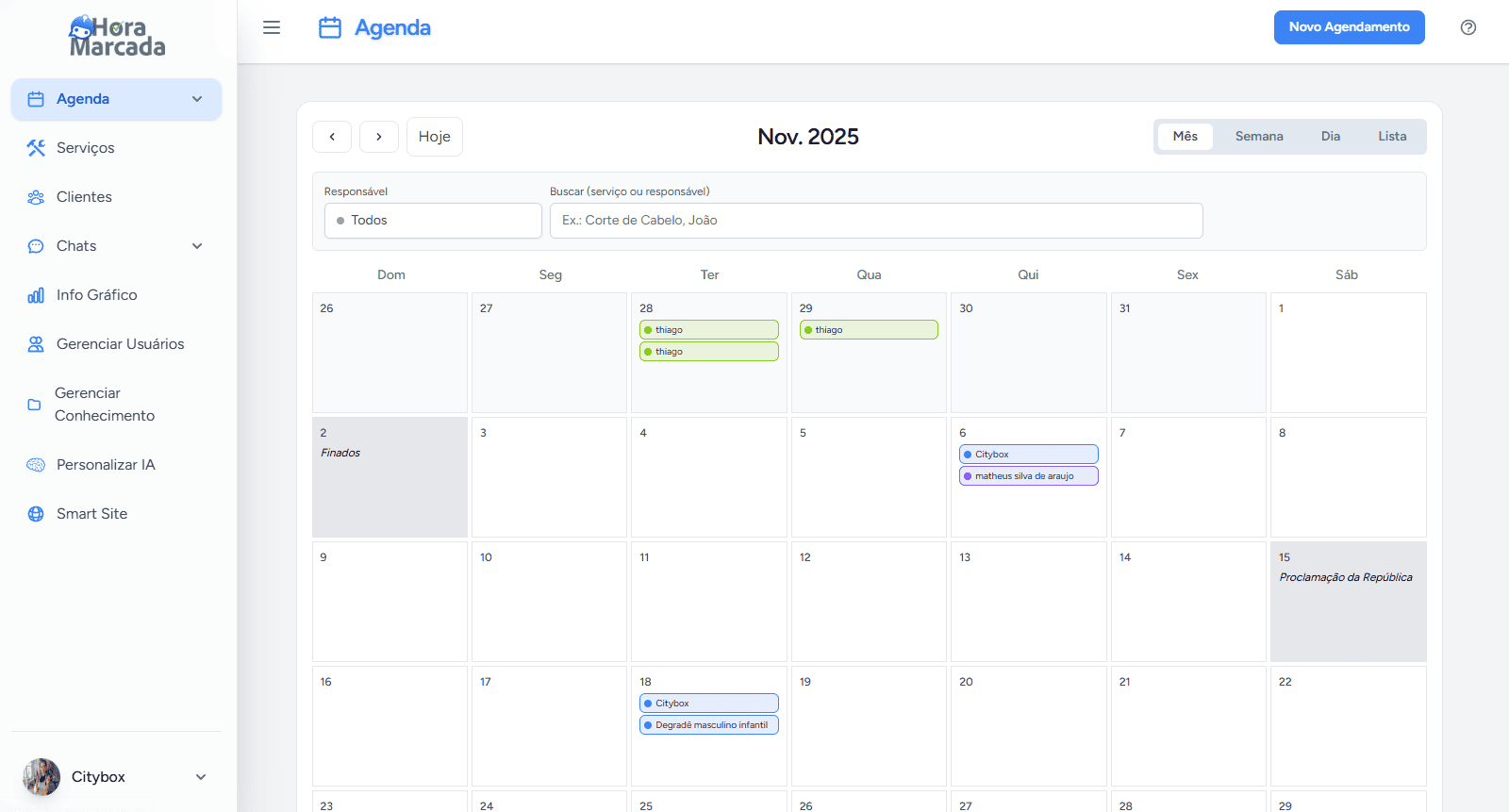
Task: Click the hamburger menu icon
Action: pyautogui.click(x=272, y=27)
